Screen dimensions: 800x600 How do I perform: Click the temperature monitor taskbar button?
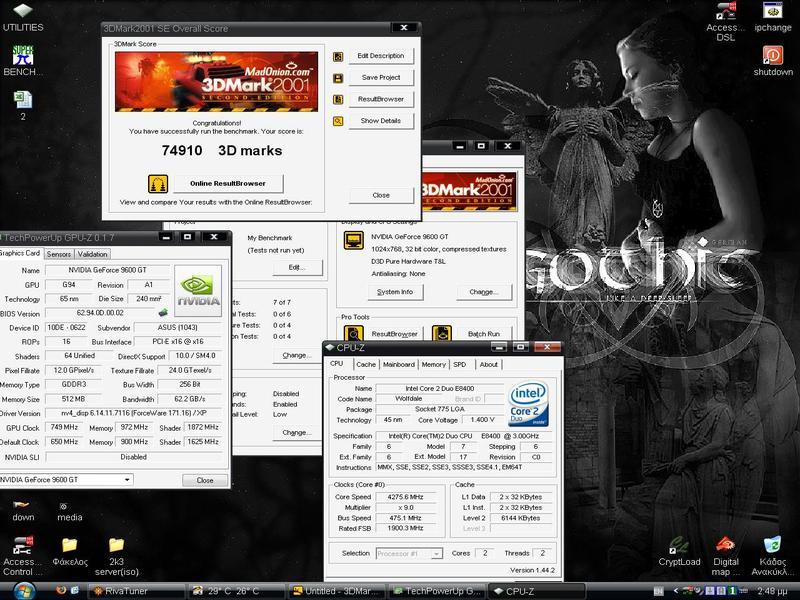click(x=237, y=591)
